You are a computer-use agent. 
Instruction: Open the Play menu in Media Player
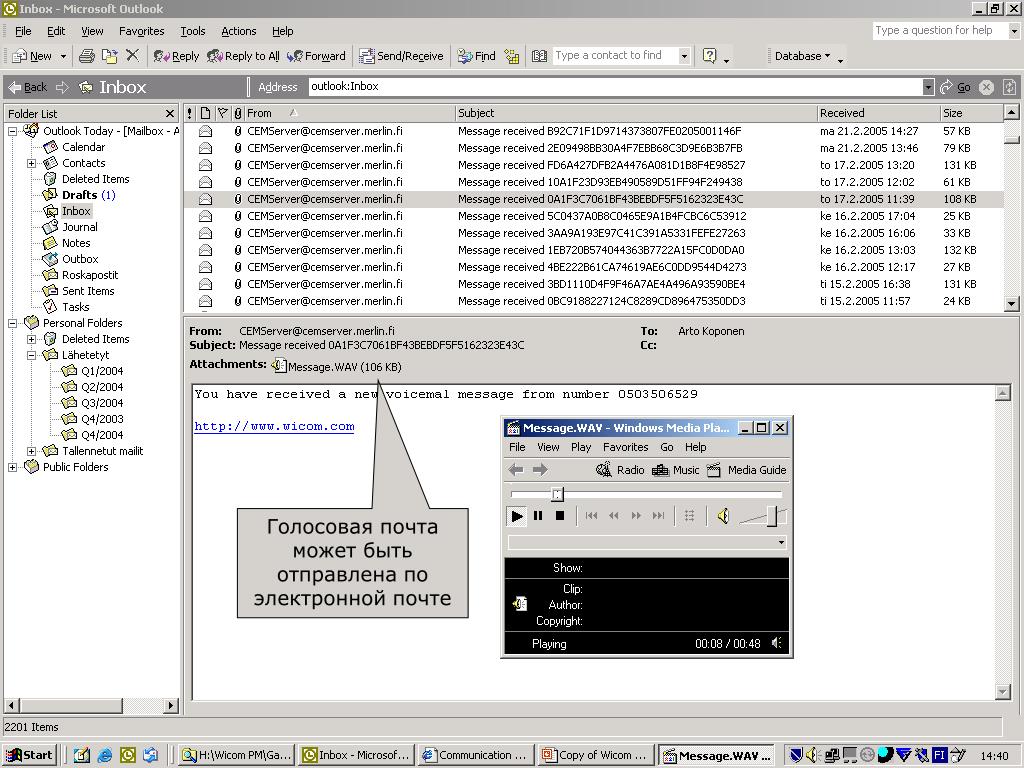(x=581, y=447)
